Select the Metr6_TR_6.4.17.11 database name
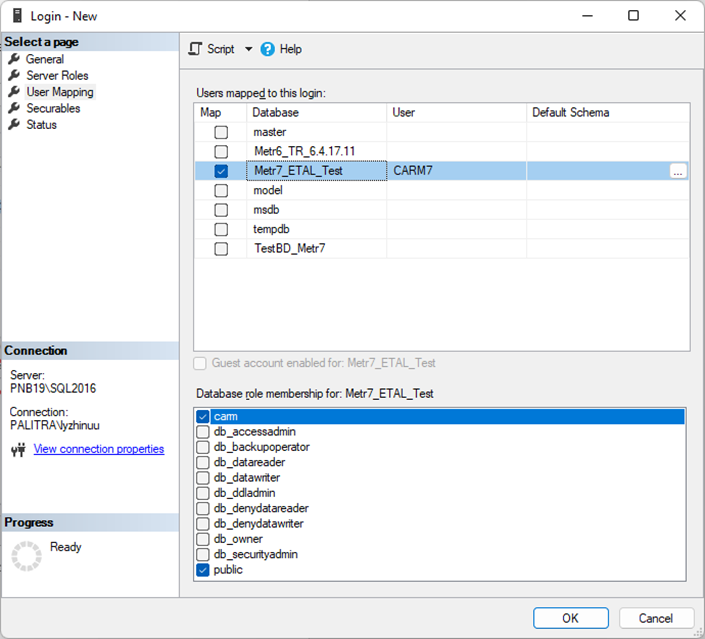This screenshot has height=639, width=705. (x=304, y=151)
